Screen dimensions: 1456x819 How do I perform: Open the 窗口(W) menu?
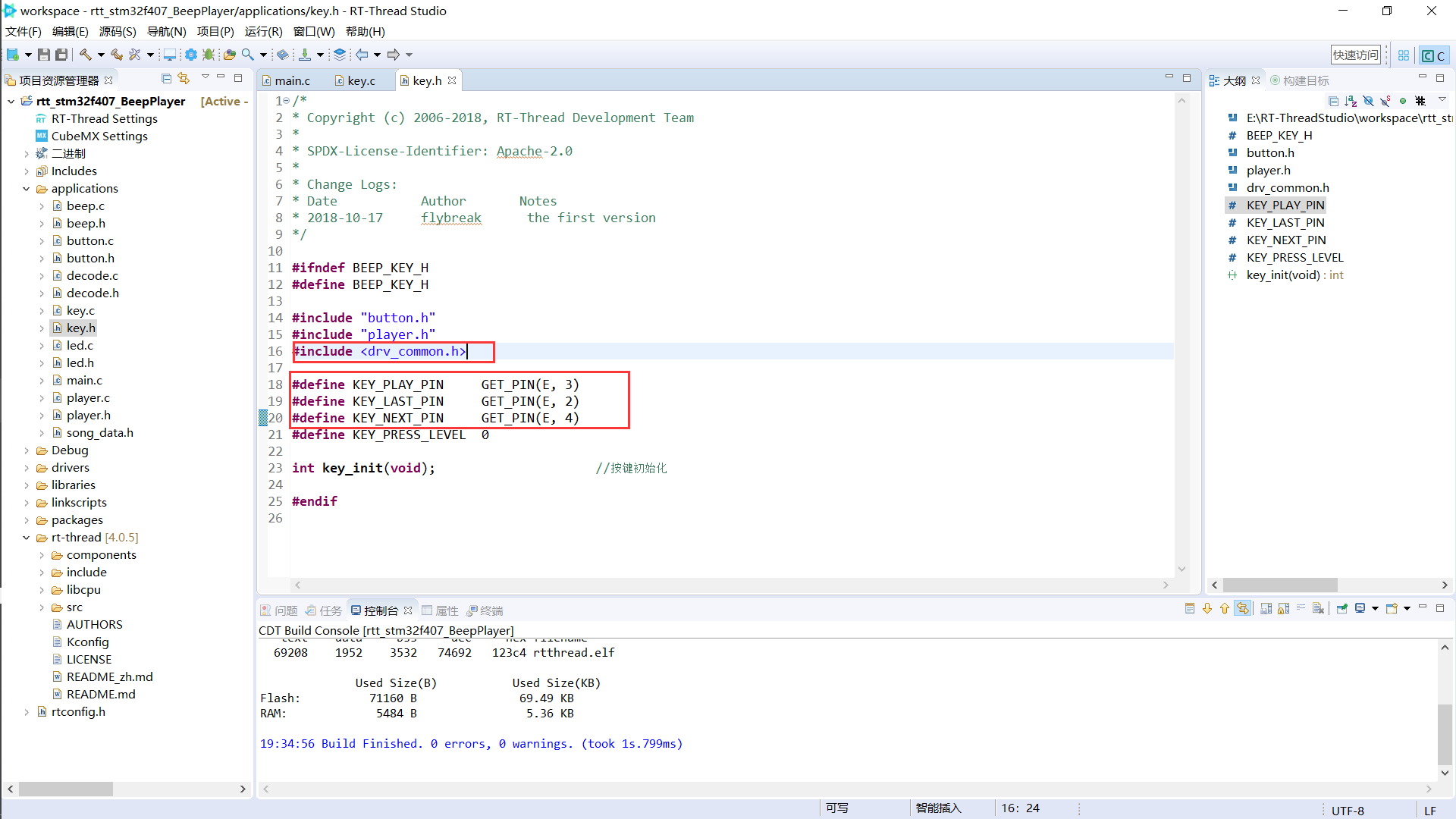click(314, 31)
